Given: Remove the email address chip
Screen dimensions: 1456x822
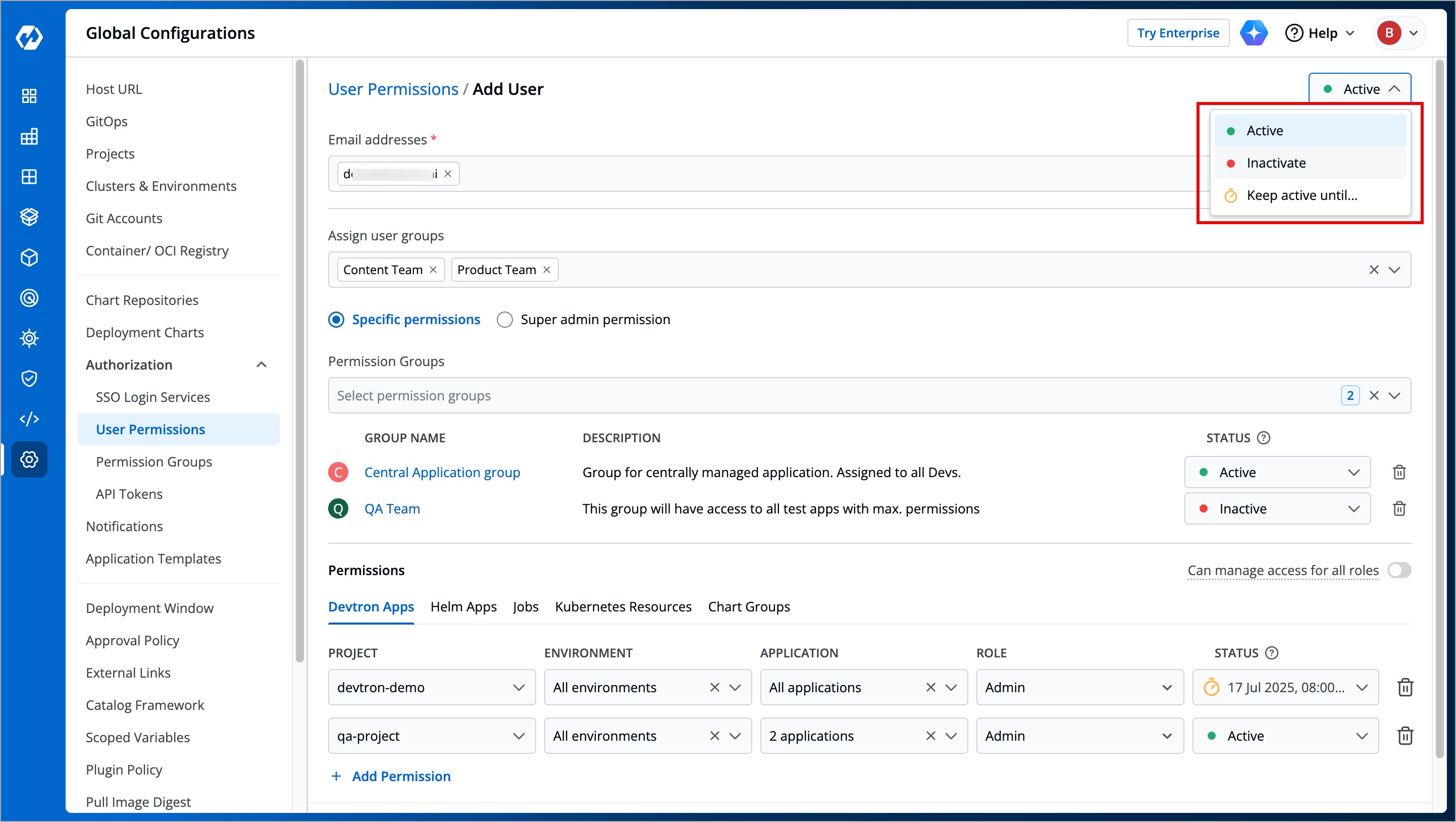Looking at the screenshot, I should click(x=448, y=174).
